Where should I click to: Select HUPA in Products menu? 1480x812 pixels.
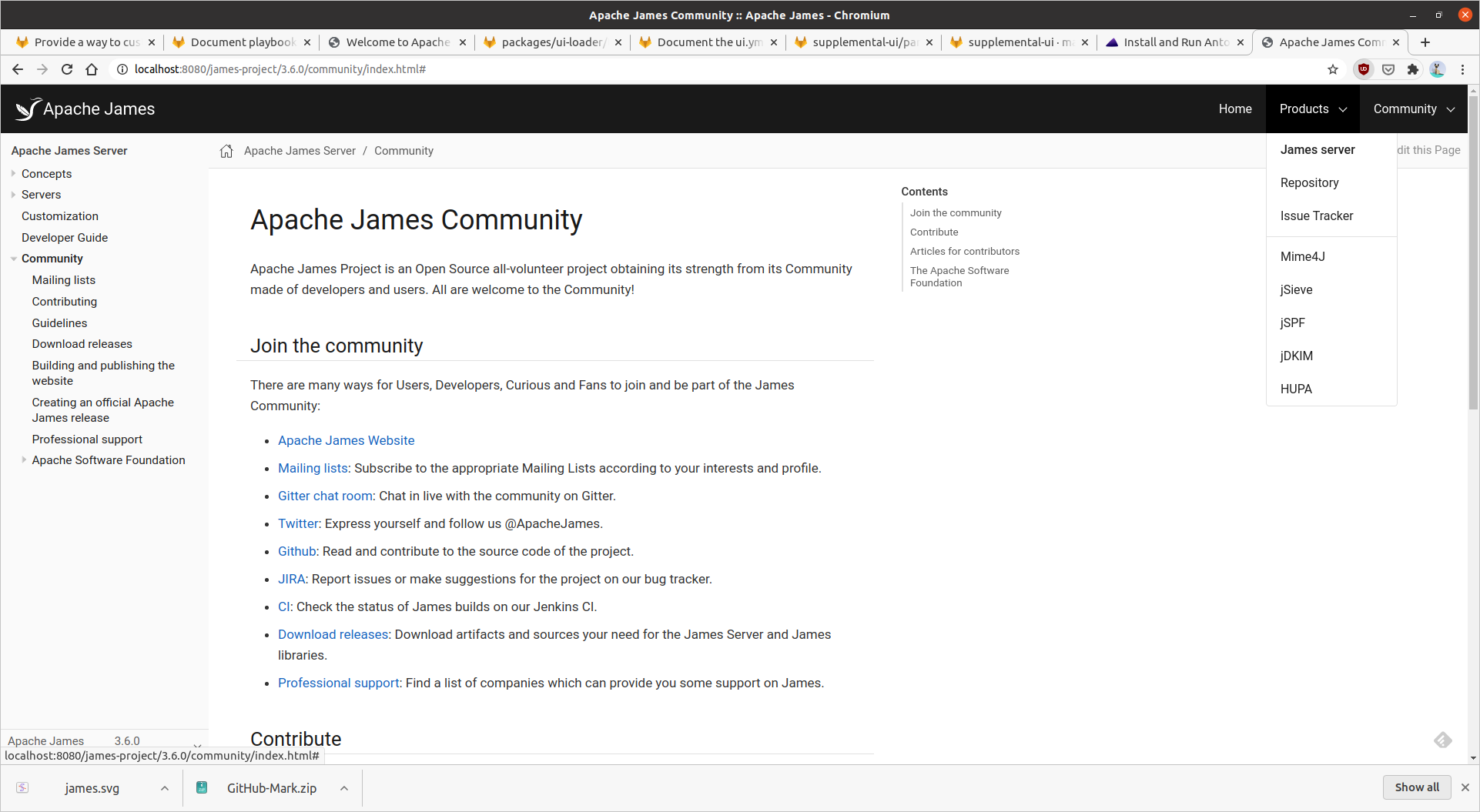tap(1296, 389)
